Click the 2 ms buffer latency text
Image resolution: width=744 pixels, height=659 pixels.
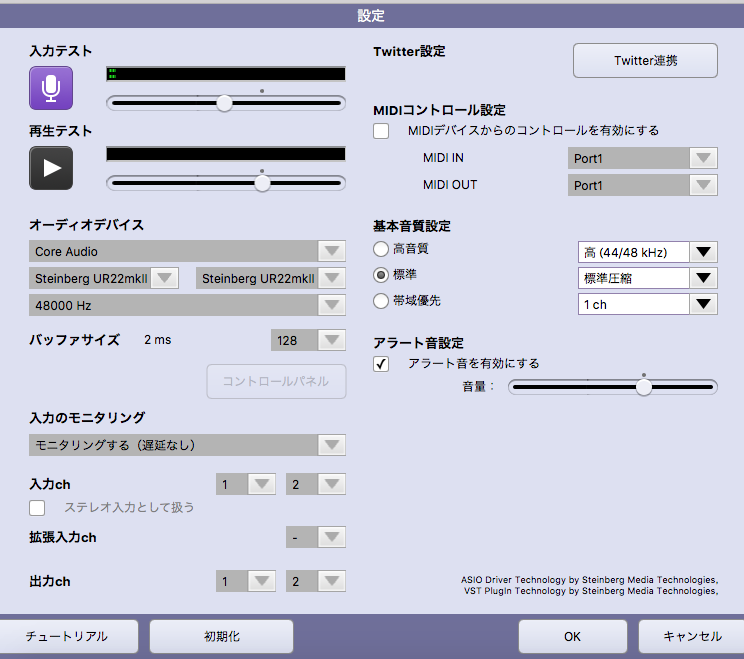click(158, 340)
